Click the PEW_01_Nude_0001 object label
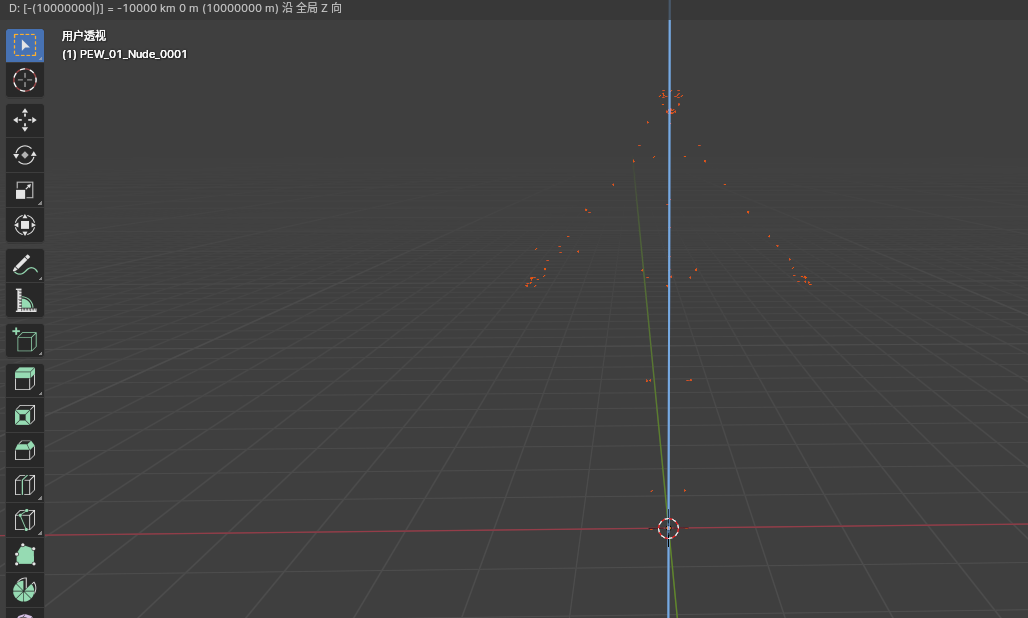Viewport: 1028px width, 618px height. (125, 54)
